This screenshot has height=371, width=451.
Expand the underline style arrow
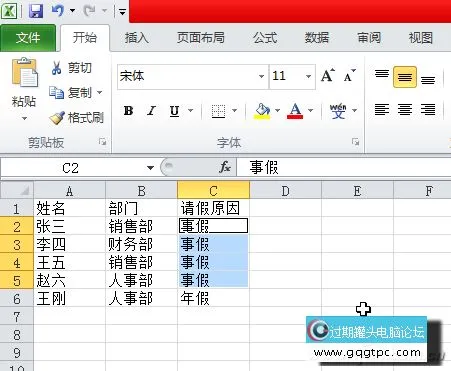tap(190, 110)
